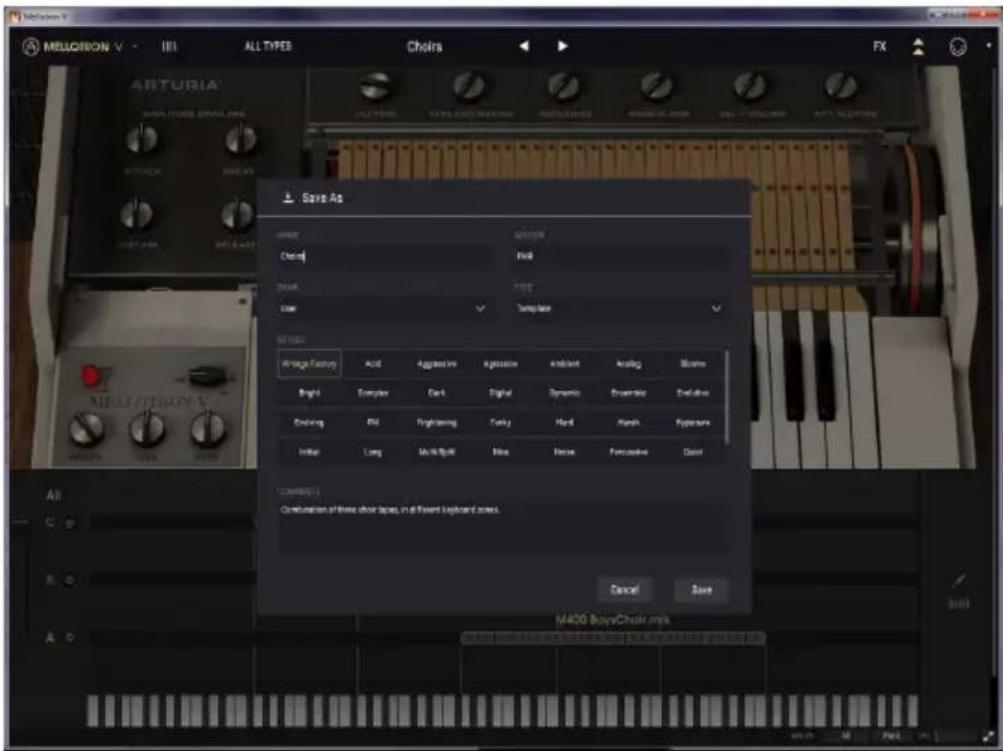Select the All tracks tab
This screenshot has height=751, width=1003.
point(54,494)
